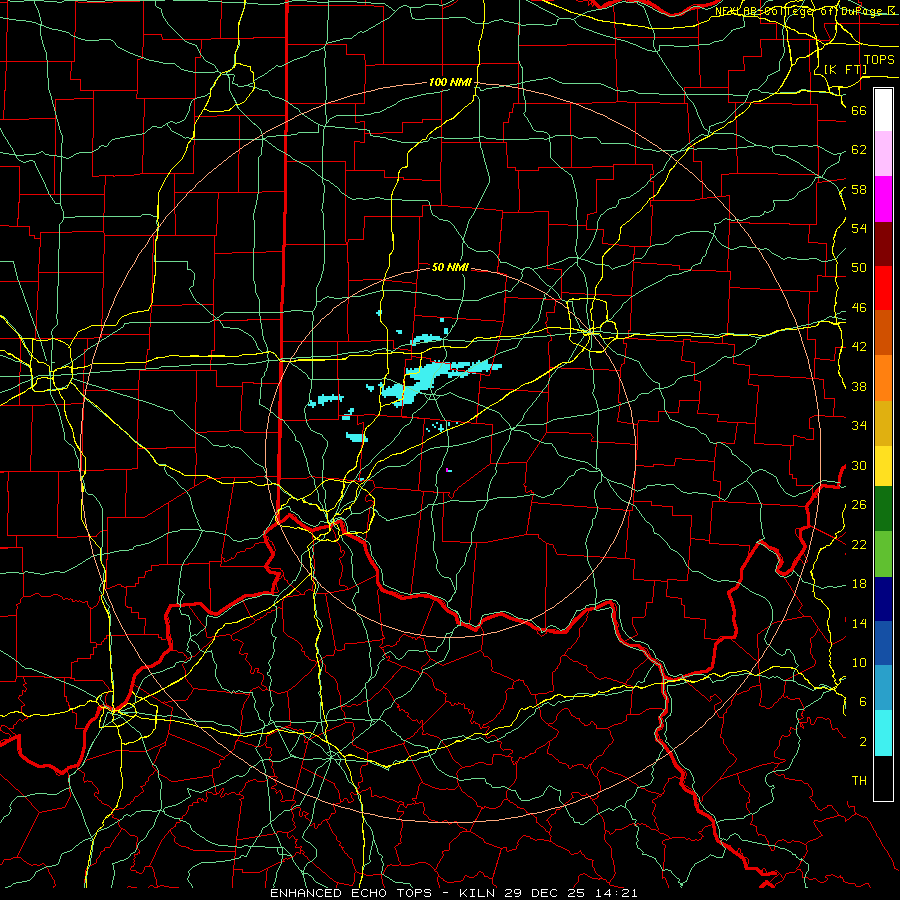Click the bright cyan legend swatch
Viewport: 900px width, 900px height.
pyautogui.click(x=883, y=733)
